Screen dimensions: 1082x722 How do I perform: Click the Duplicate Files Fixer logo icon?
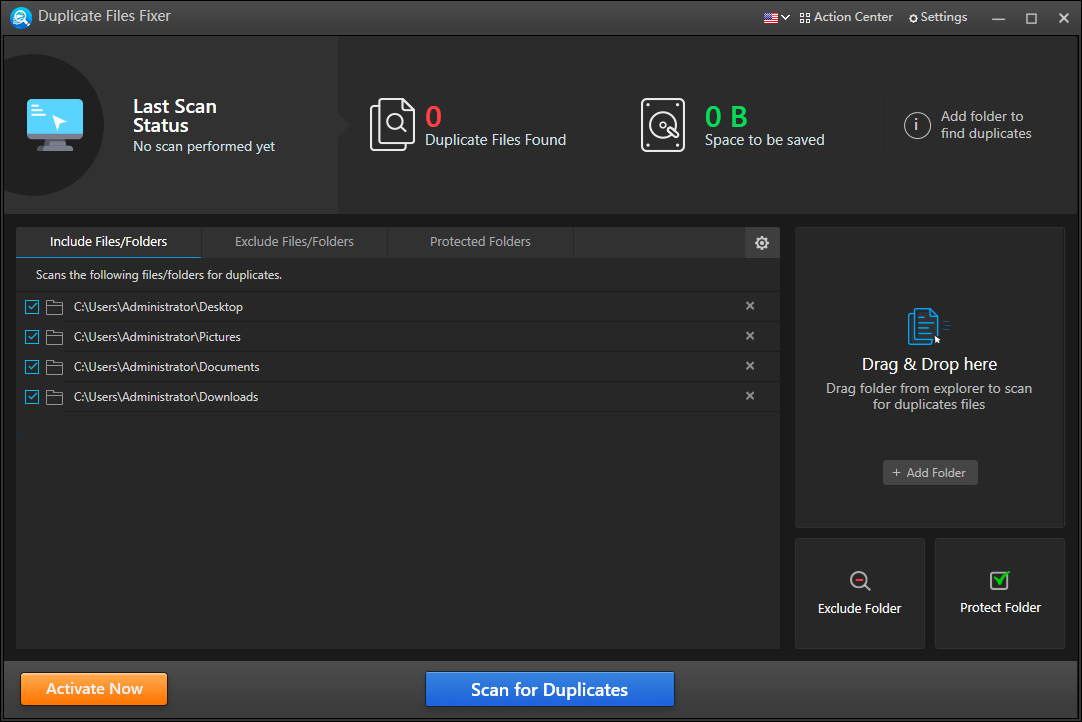21,17
